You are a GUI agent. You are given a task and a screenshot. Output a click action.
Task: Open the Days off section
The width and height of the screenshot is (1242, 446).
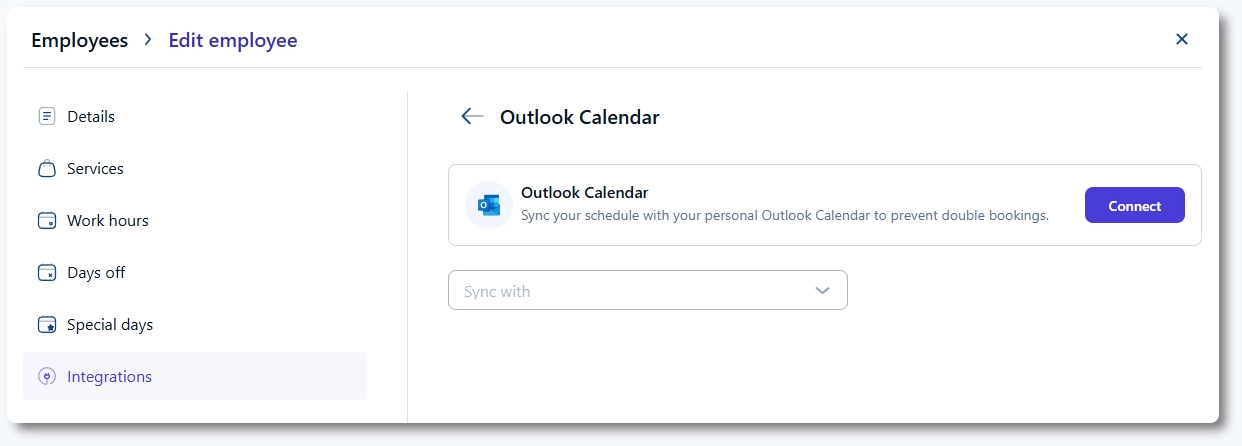tap(96, 273)
